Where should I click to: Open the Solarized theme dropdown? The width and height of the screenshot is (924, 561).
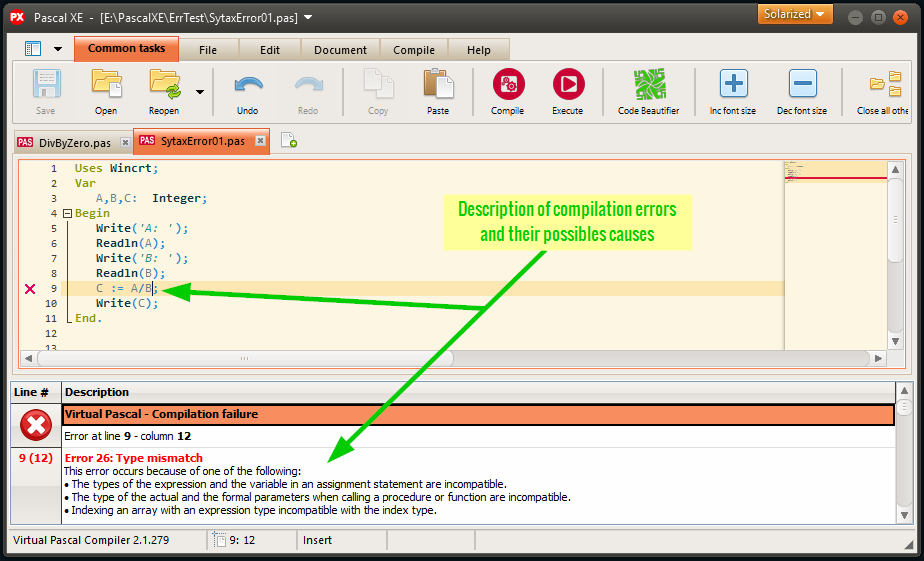pos(795,14)
